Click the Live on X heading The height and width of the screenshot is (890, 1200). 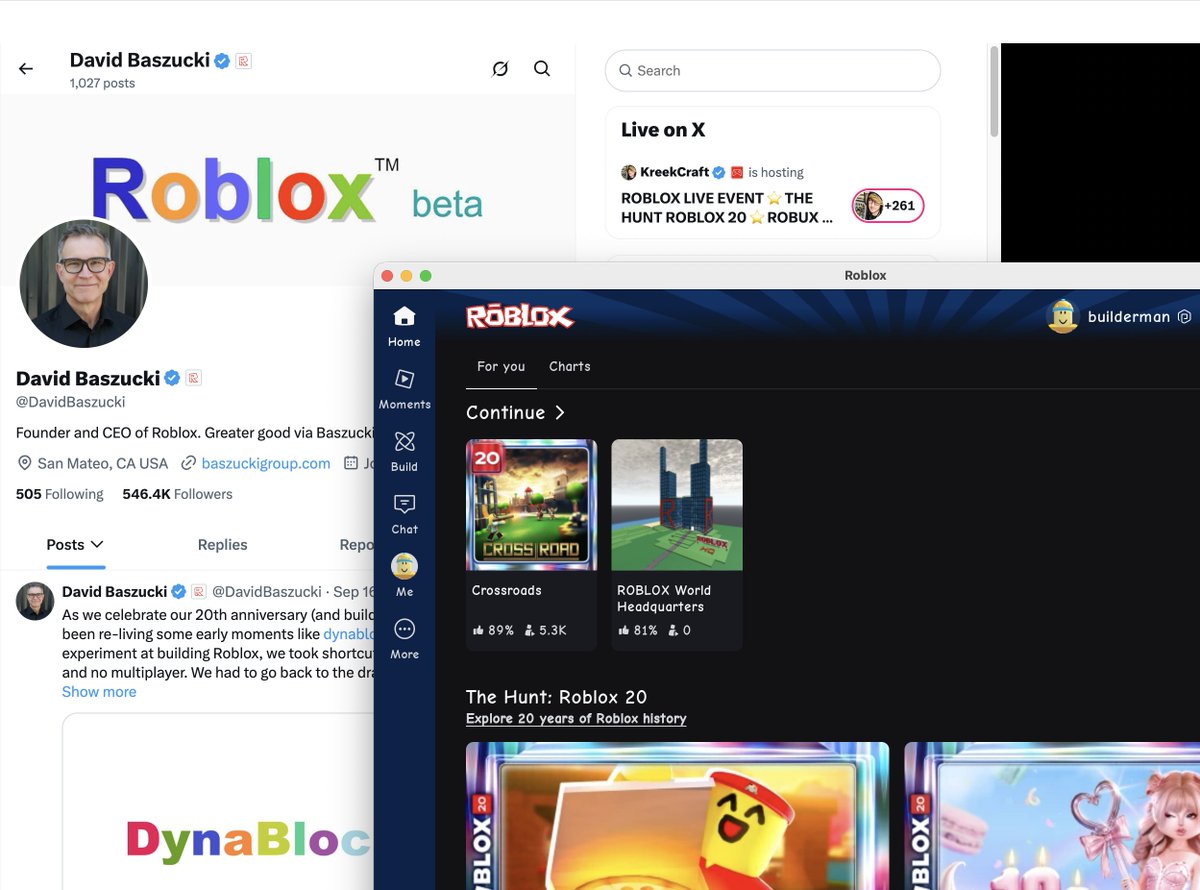click(x=663, y=130)
